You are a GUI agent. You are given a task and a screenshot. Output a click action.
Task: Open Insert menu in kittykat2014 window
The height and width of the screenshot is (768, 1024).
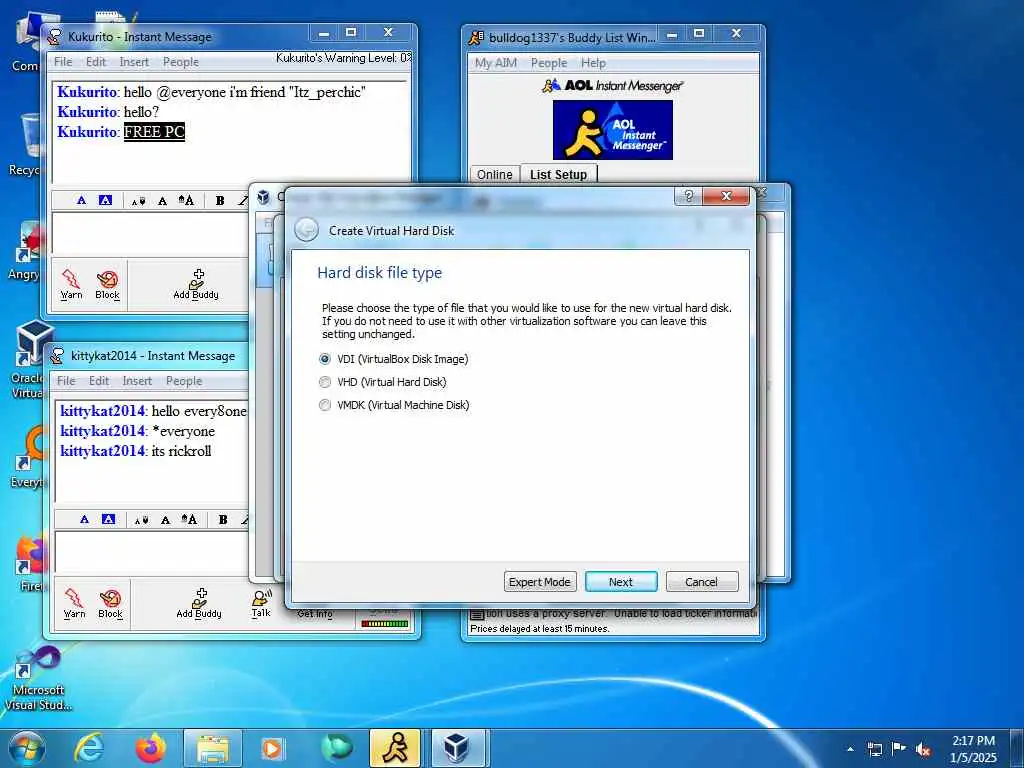point(137,381)
